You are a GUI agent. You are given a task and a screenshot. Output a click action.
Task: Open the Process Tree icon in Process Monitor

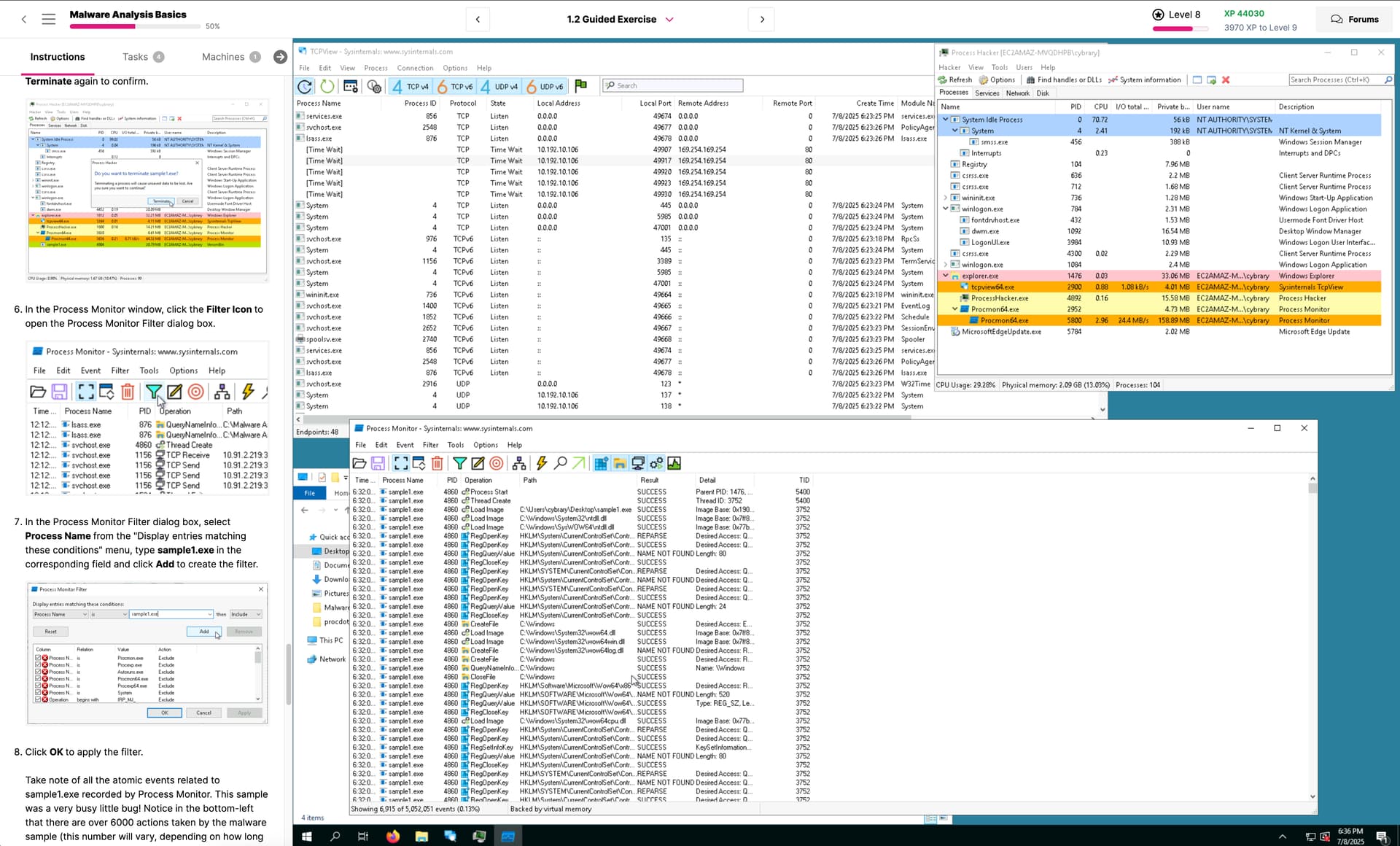click(x=519, y=463)
